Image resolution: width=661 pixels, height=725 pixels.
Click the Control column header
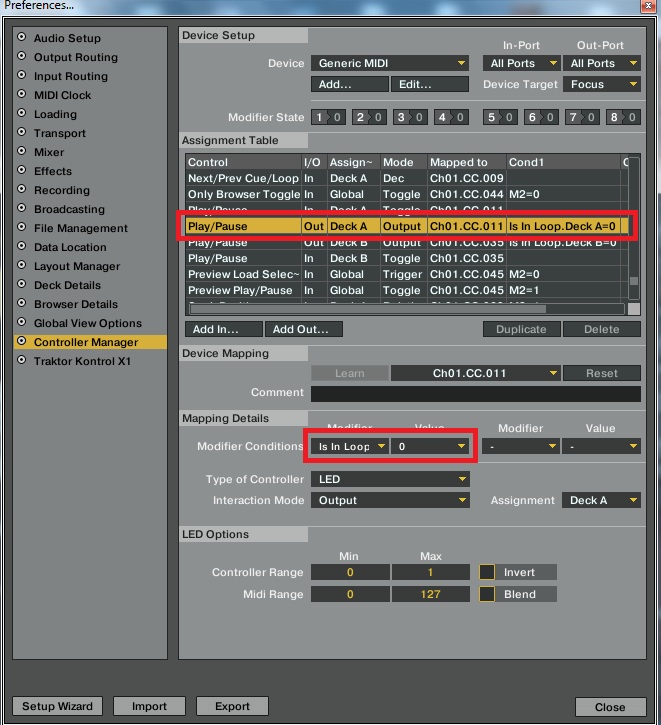coord(244,162)
